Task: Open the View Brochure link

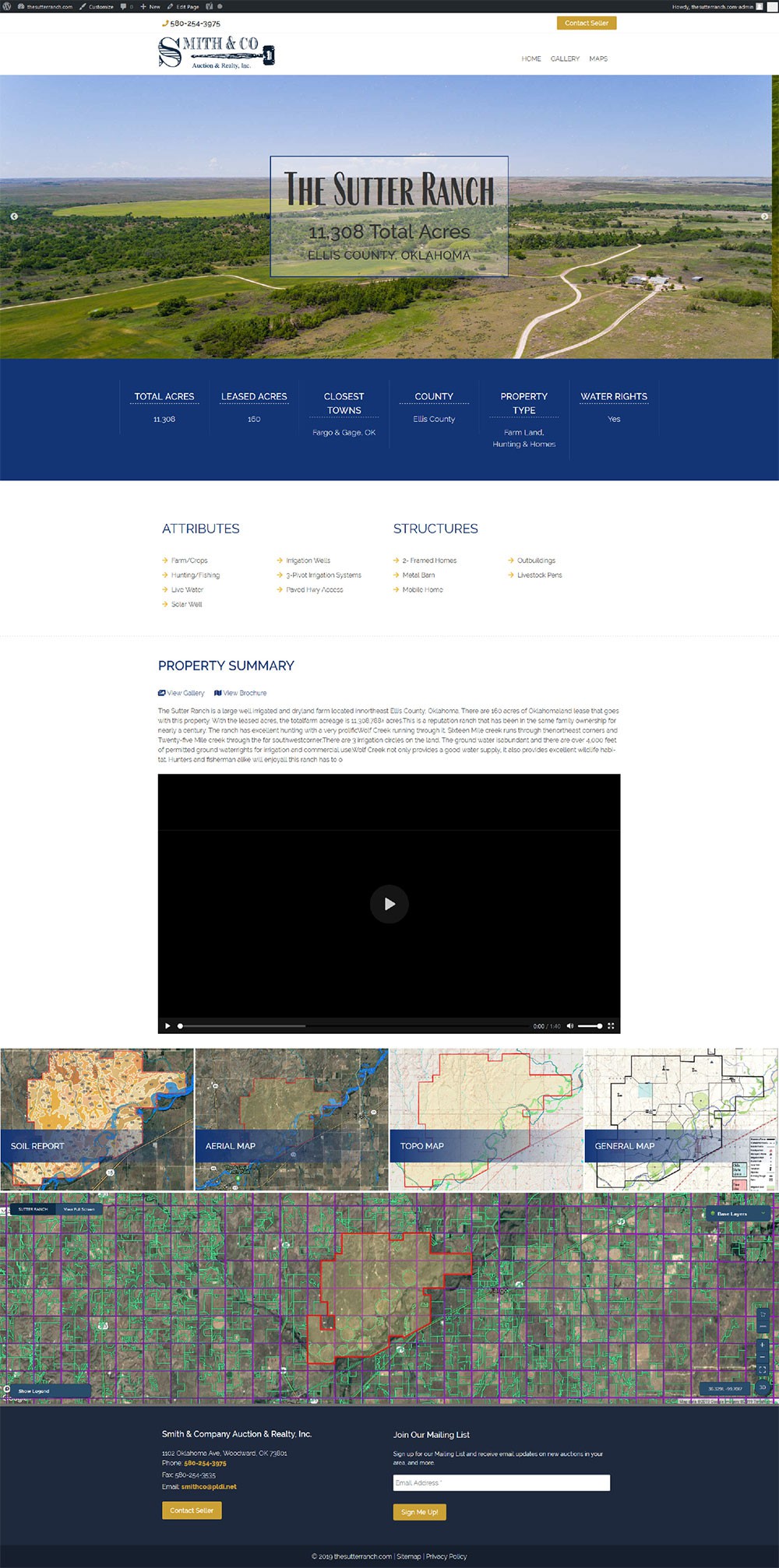Action: pyautogui.click(x=241, y=693)
